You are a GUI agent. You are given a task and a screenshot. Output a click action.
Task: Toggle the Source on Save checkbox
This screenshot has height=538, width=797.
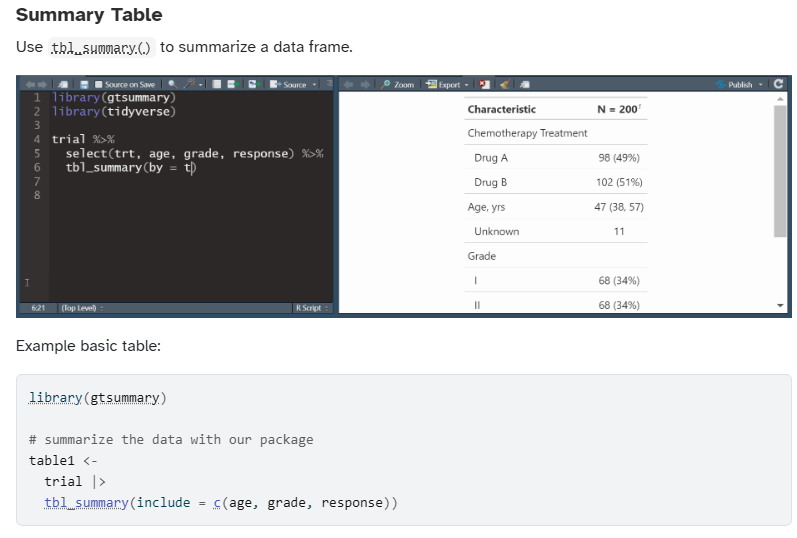pos(100,85)
